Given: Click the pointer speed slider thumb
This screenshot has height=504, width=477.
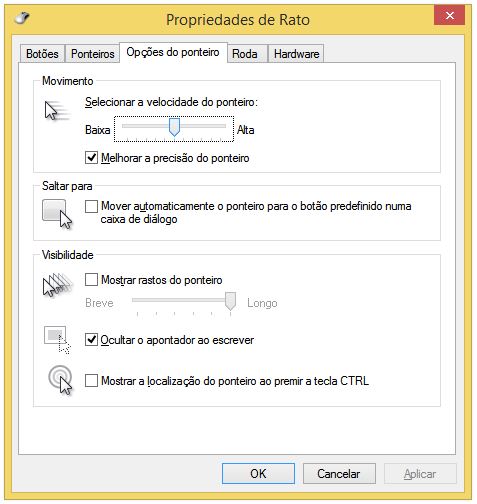Looking at the screenshot, I should [174, 127].
